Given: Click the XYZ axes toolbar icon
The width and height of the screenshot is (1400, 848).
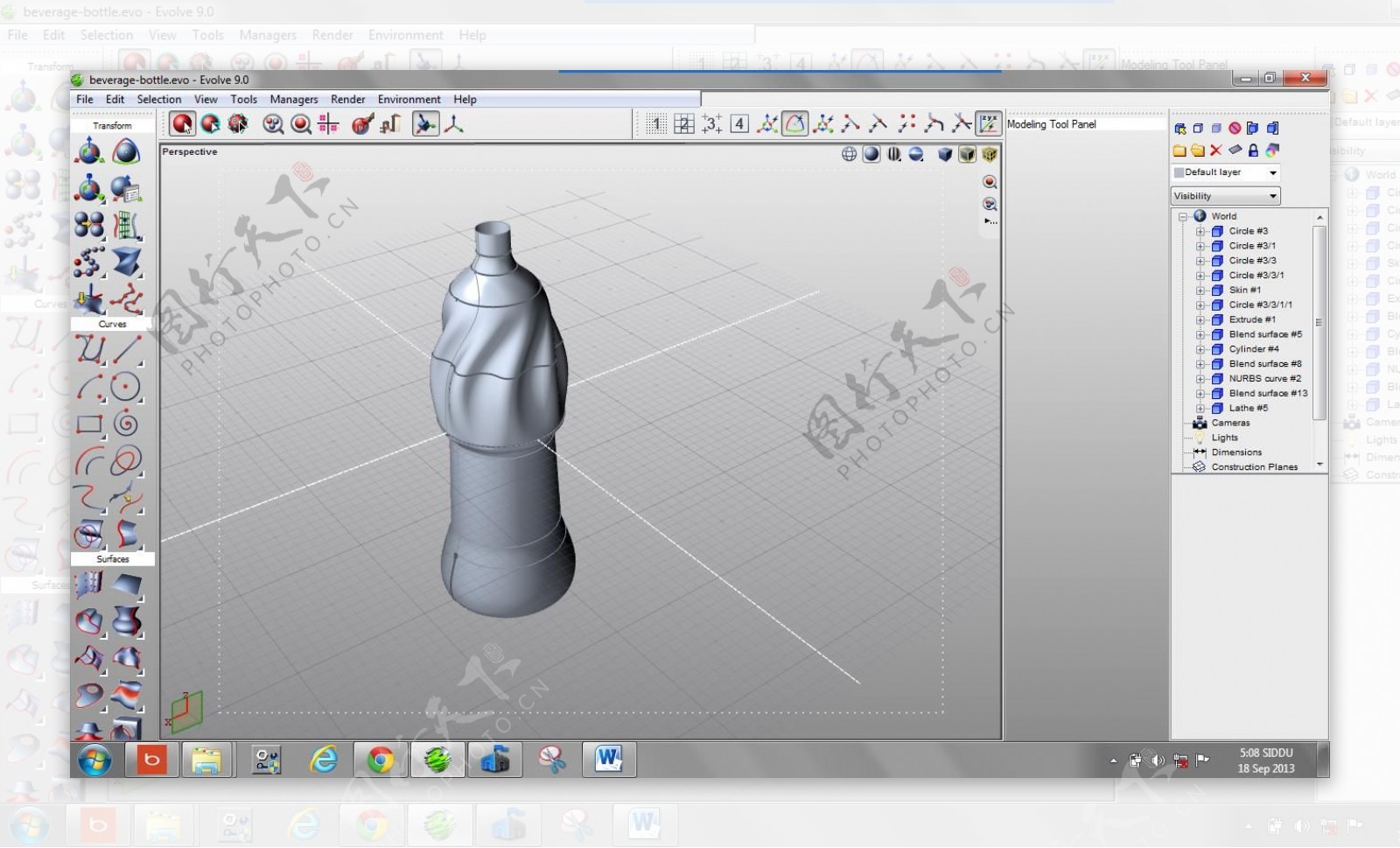Looking at the screenshot, I should pos(454,124).
